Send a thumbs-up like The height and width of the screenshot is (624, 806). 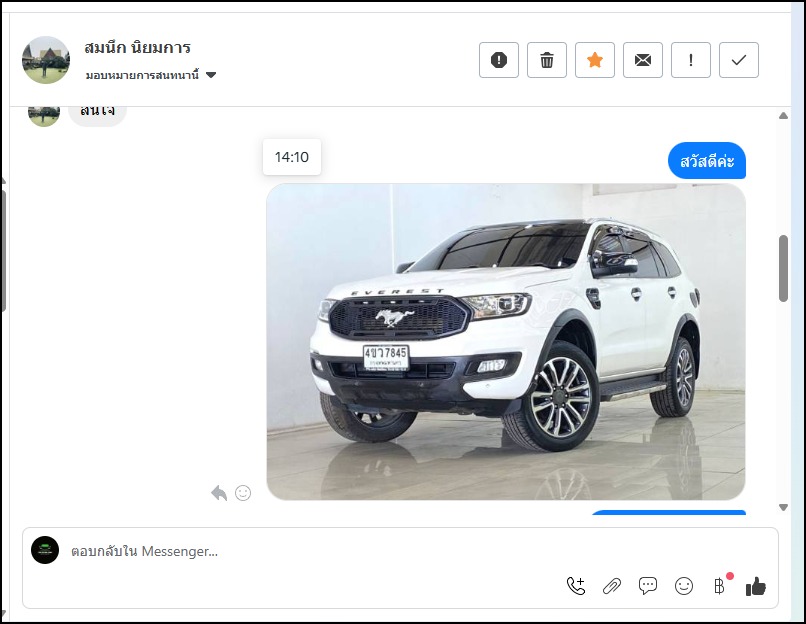coord(756,586)
